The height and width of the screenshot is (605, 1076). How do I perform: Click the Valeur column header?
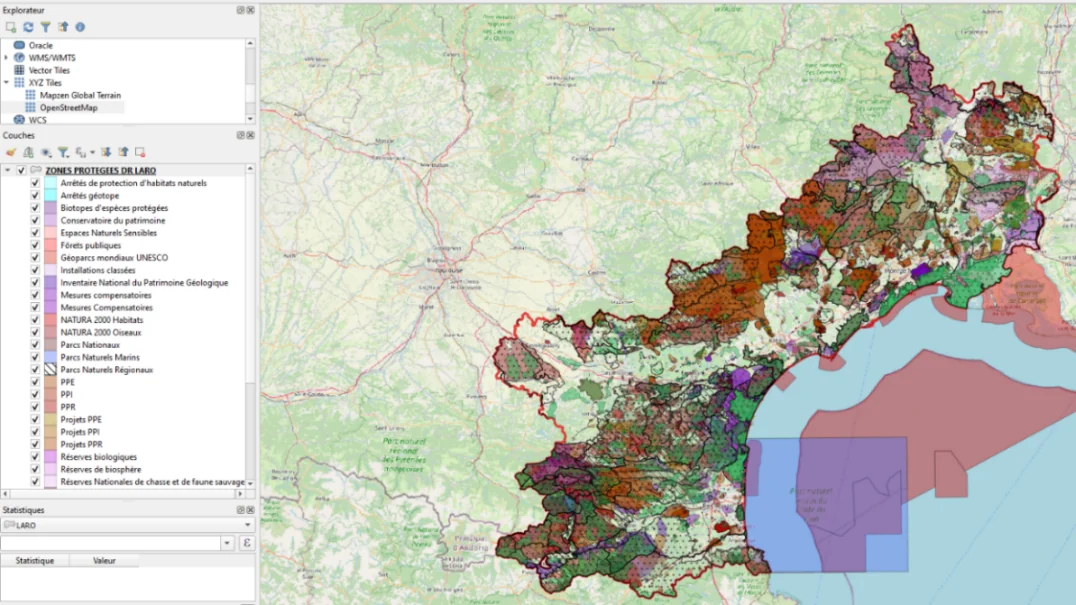(104, 560)
